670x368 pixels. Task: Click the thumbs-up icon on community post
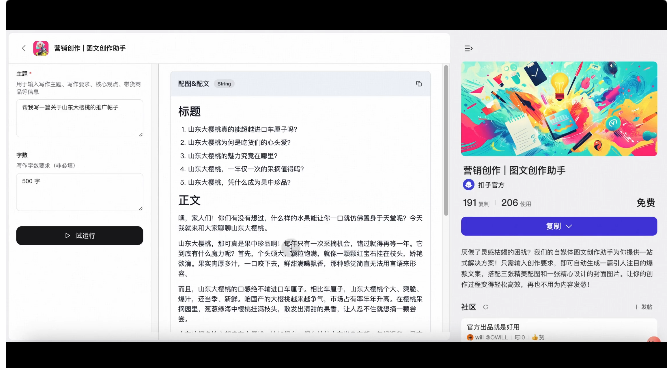coord(535,337)
